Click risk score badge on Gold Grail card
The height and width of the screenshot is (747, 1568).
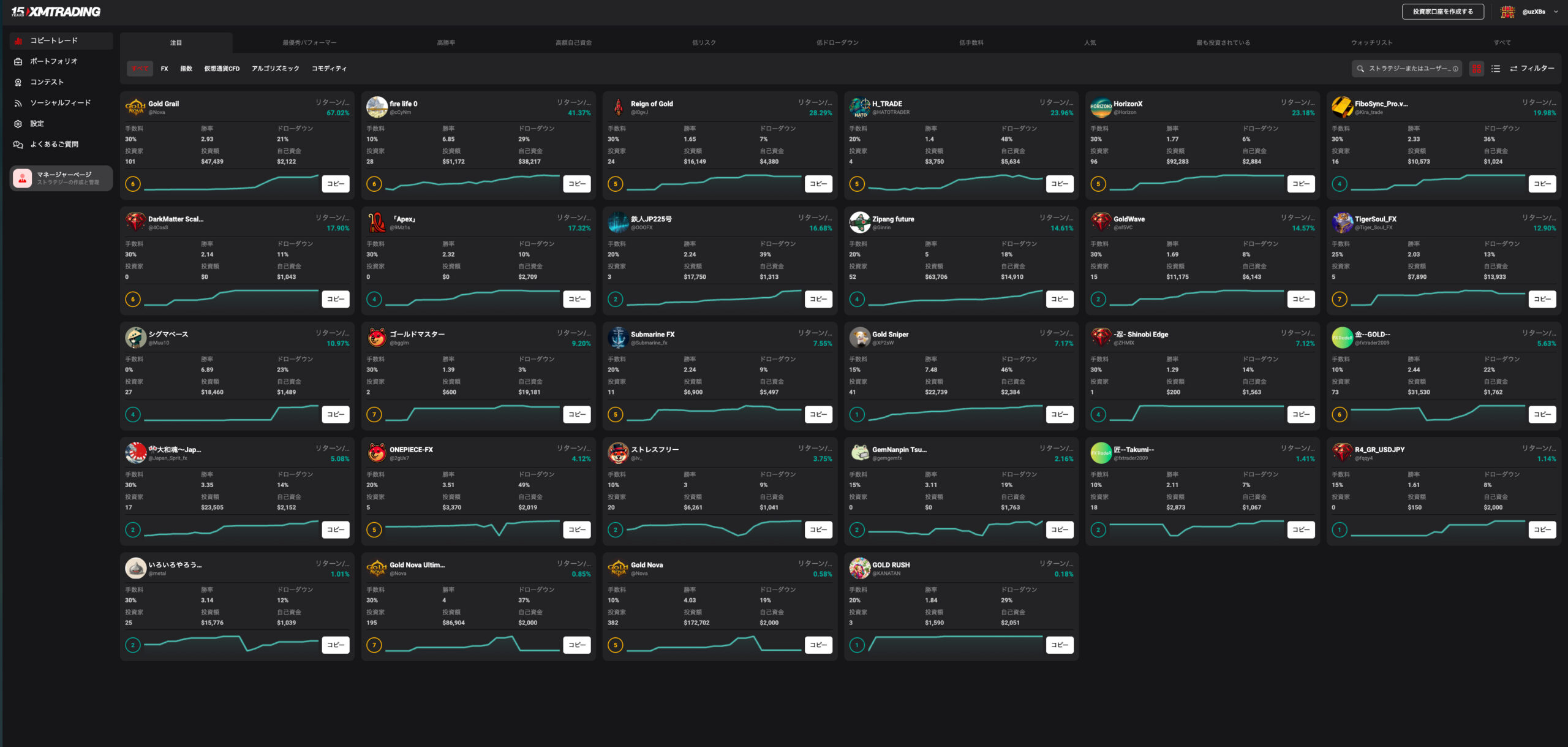[133, 184]
